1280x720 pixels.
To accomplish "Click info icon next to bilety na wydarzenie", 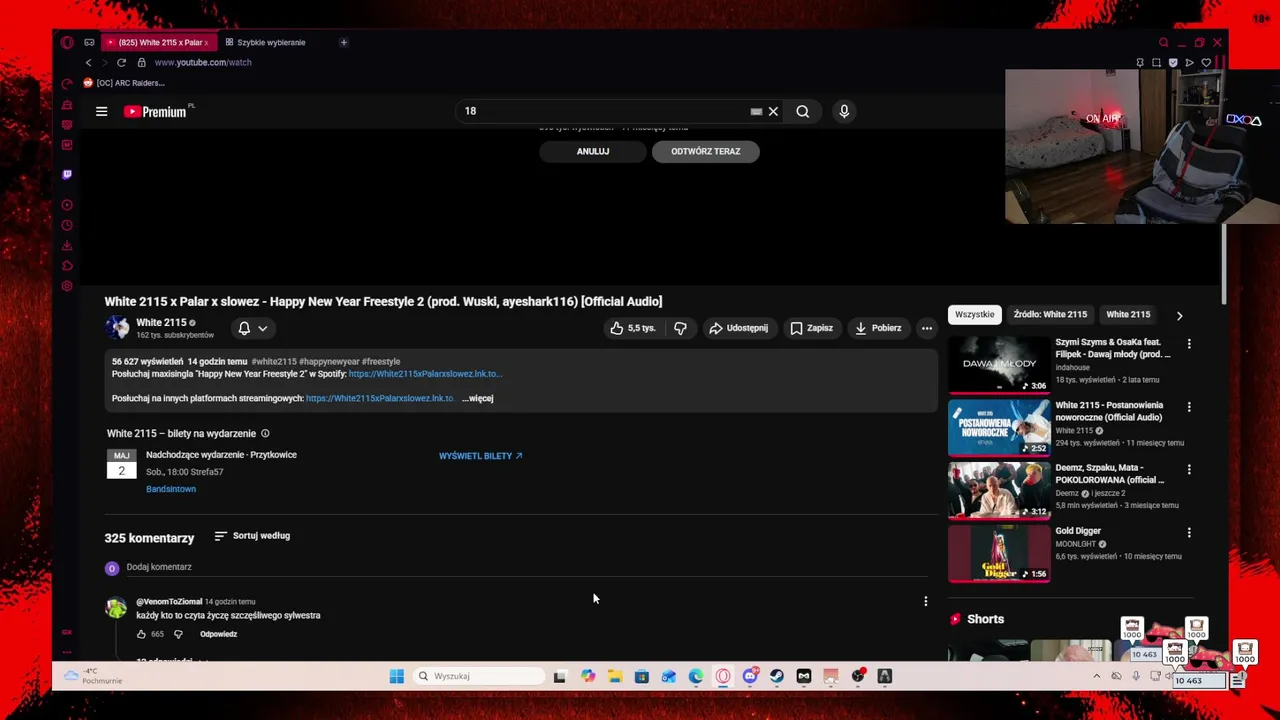I will click(x=265, y=433).
